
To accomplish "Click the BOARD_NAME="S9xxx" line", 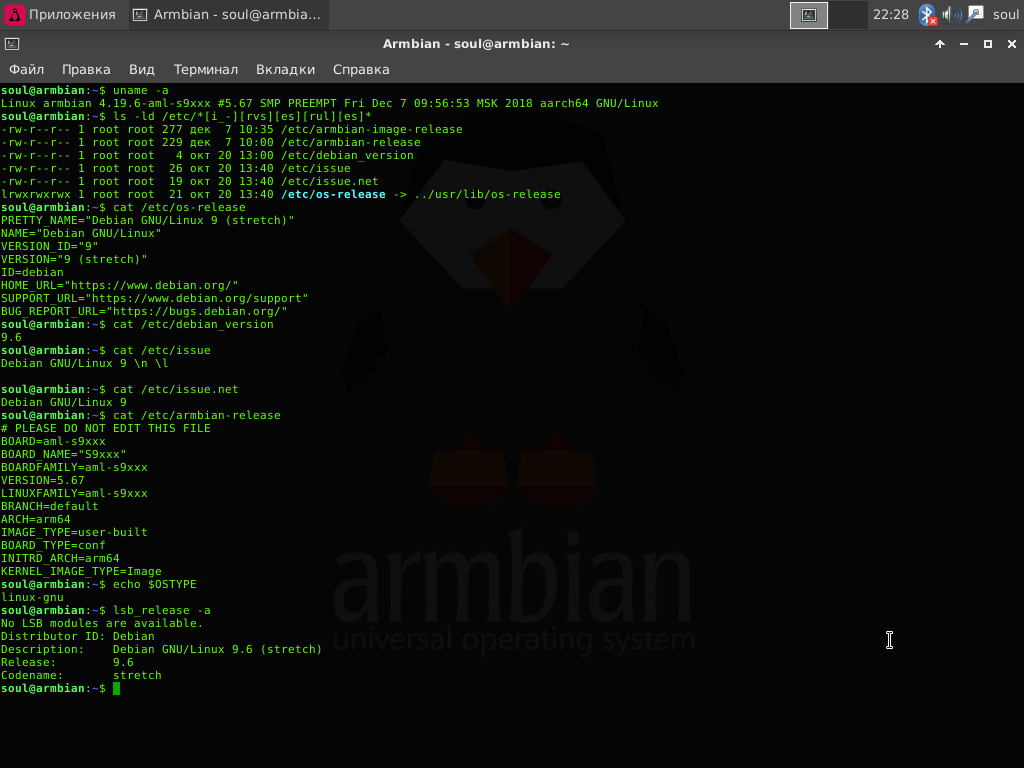I will coord(63,455).
